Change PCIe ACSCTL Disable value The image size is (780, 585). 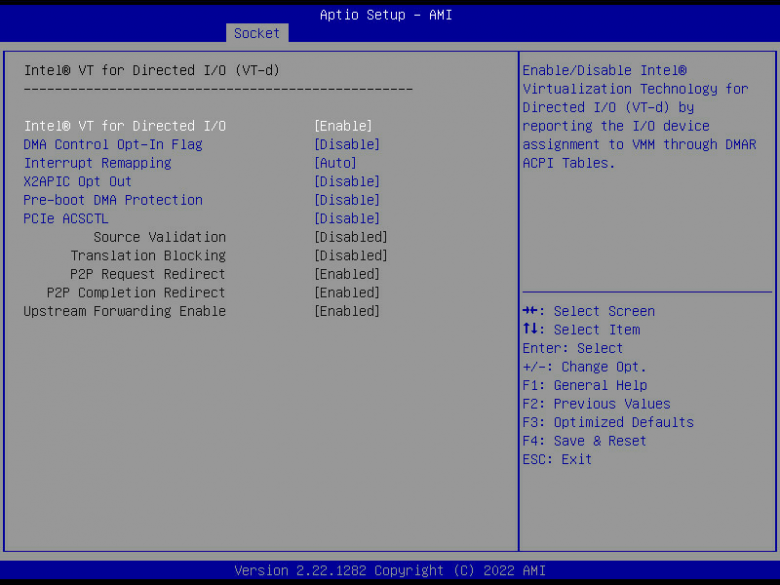point(347,218)
